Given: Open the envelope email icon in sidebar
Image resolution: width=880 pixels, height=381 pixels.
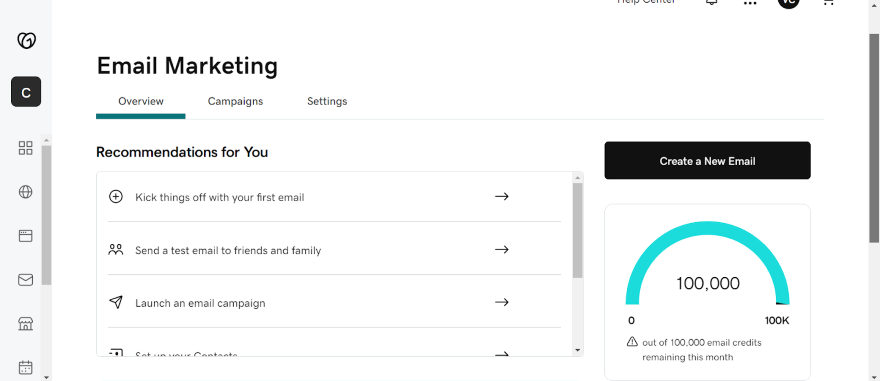Looking at the screenshot, I should click(26, 279).
